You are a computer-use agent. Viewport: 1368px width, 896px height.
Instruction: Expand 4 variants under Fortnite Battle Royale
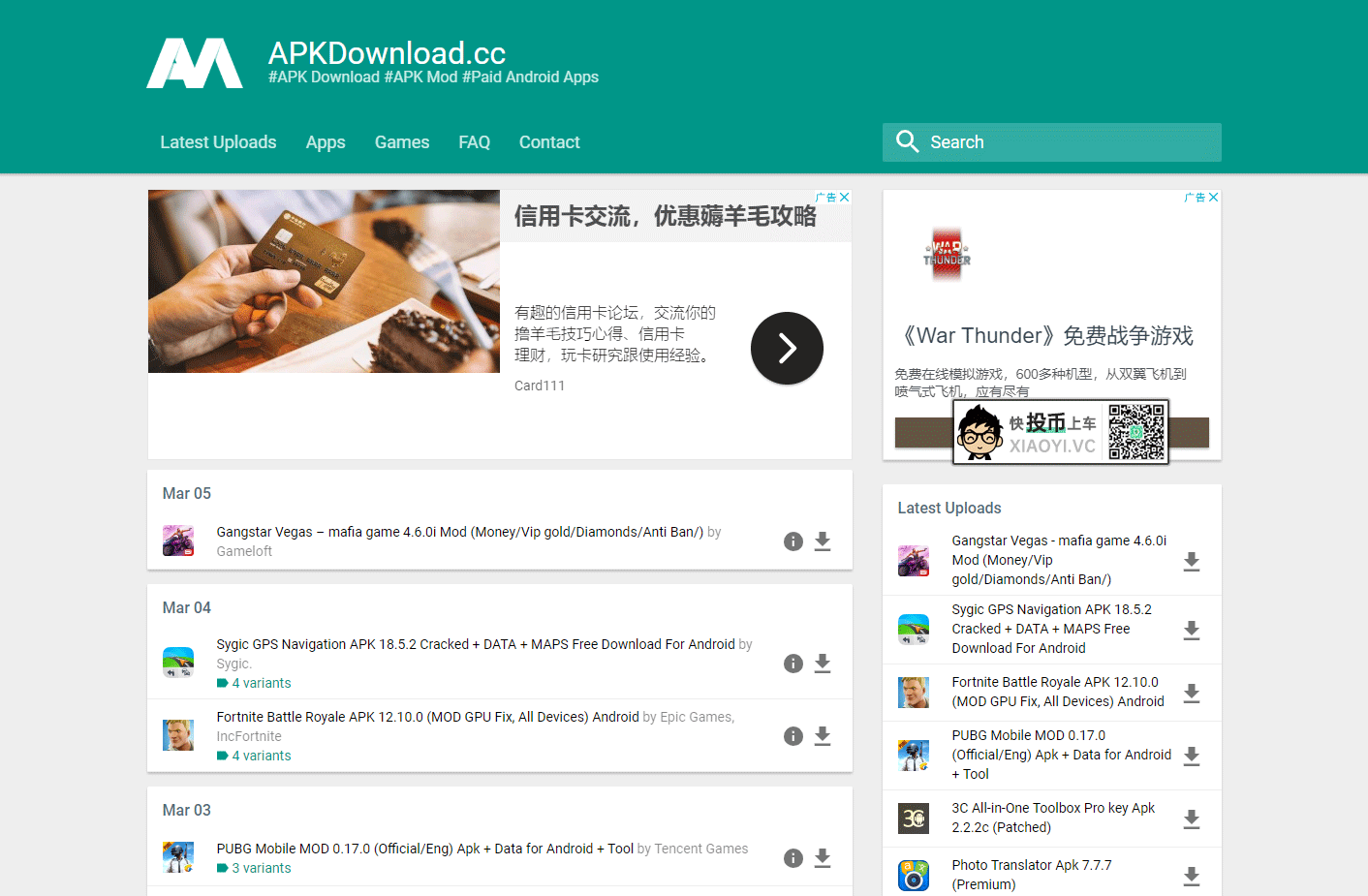click(x=254, y=756)
